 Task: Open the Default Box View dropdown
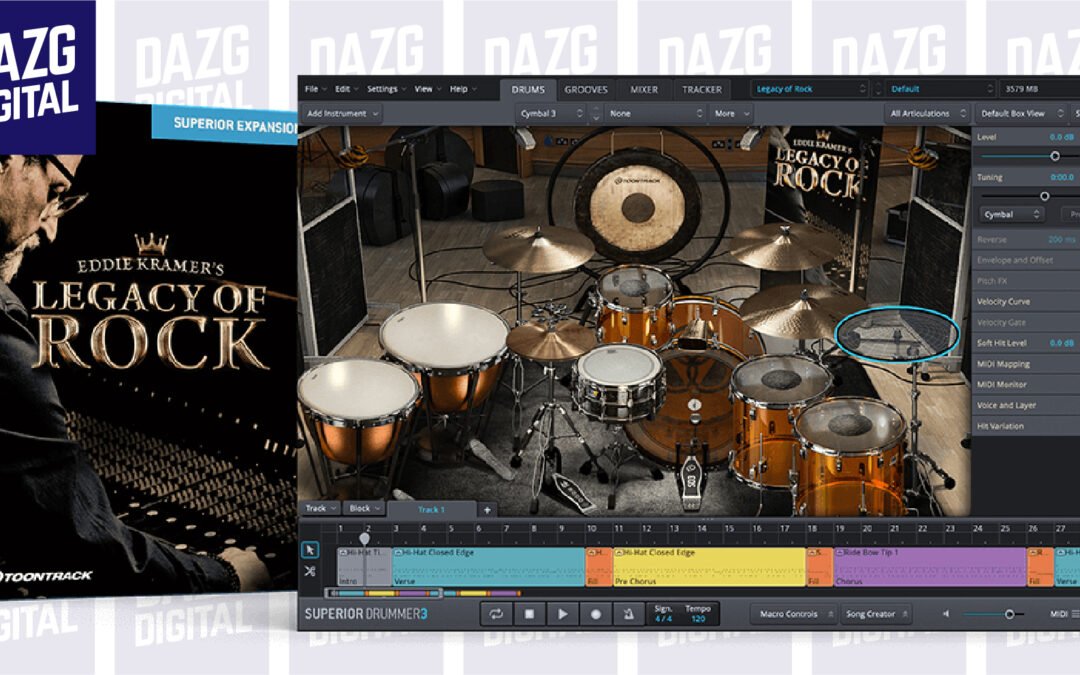[1021, 114]
